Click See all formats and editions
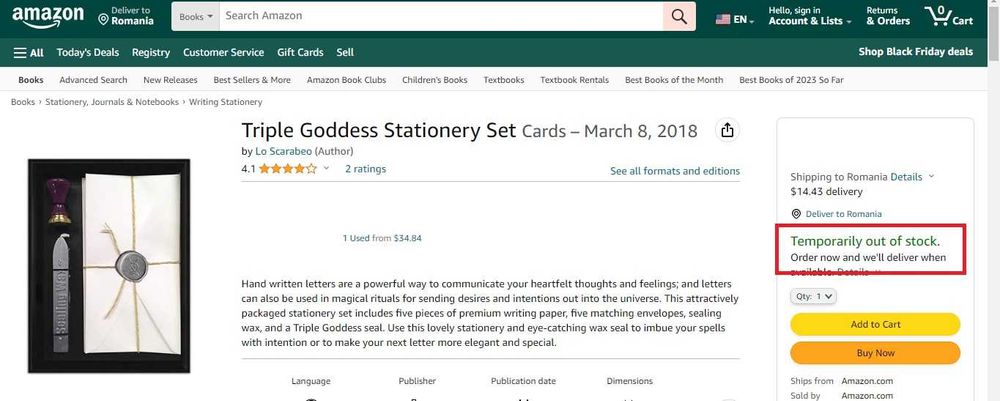The width and height of the screenshot is (1000, 401). pyautogui.click(x=675, y=171)
